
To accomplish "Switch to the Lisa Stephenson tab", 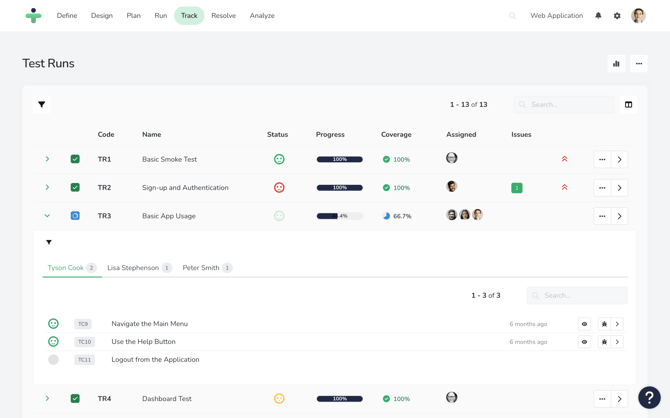I will tap(133, 268).
